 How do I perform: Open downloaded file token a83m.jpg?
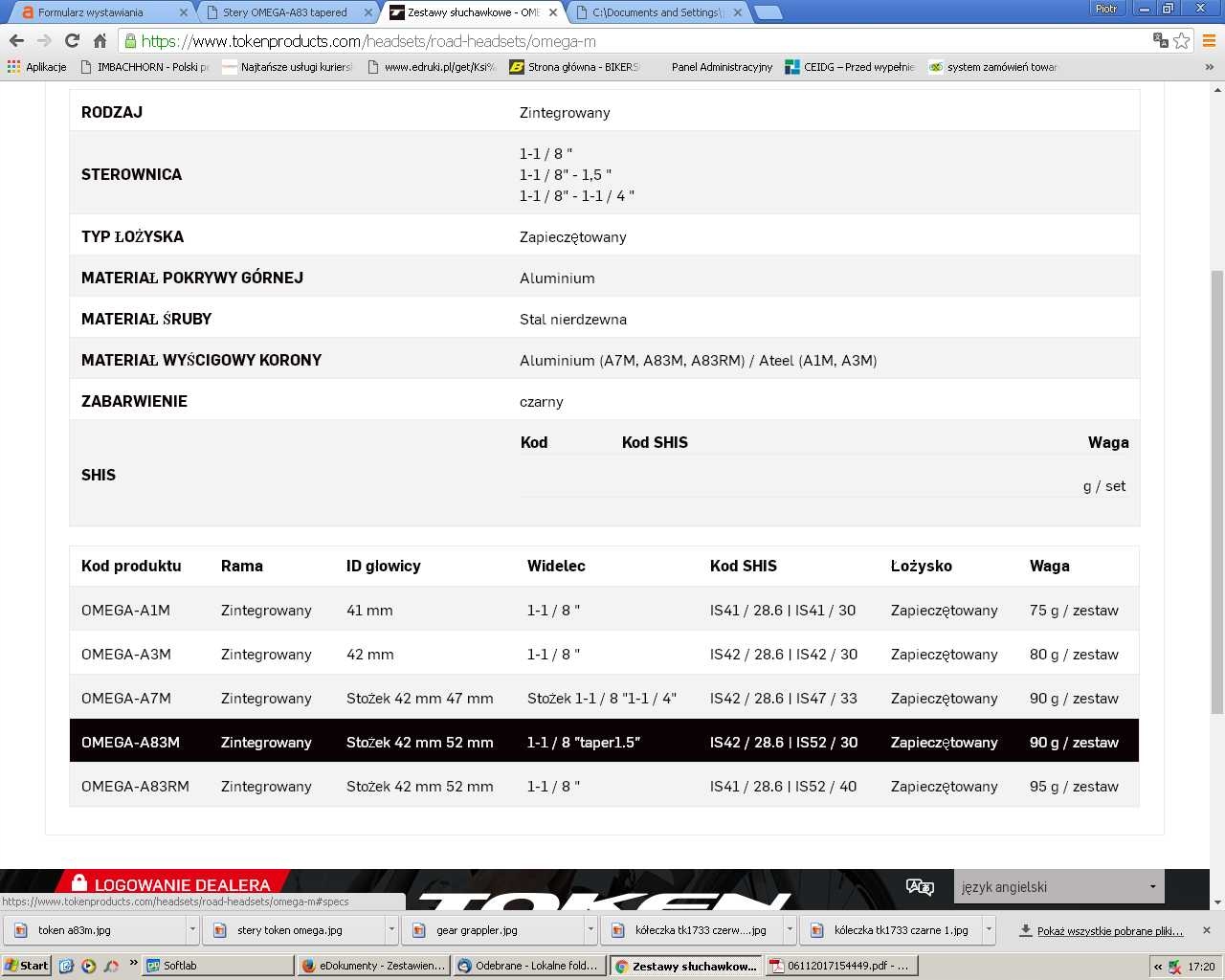click(95, 929)
